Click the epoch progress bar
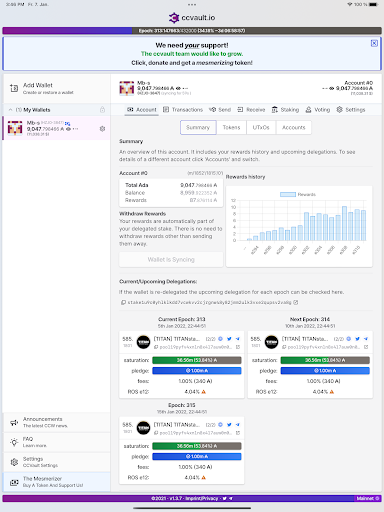Viewport: 384px width, 512px height. (x=192, y=31)
